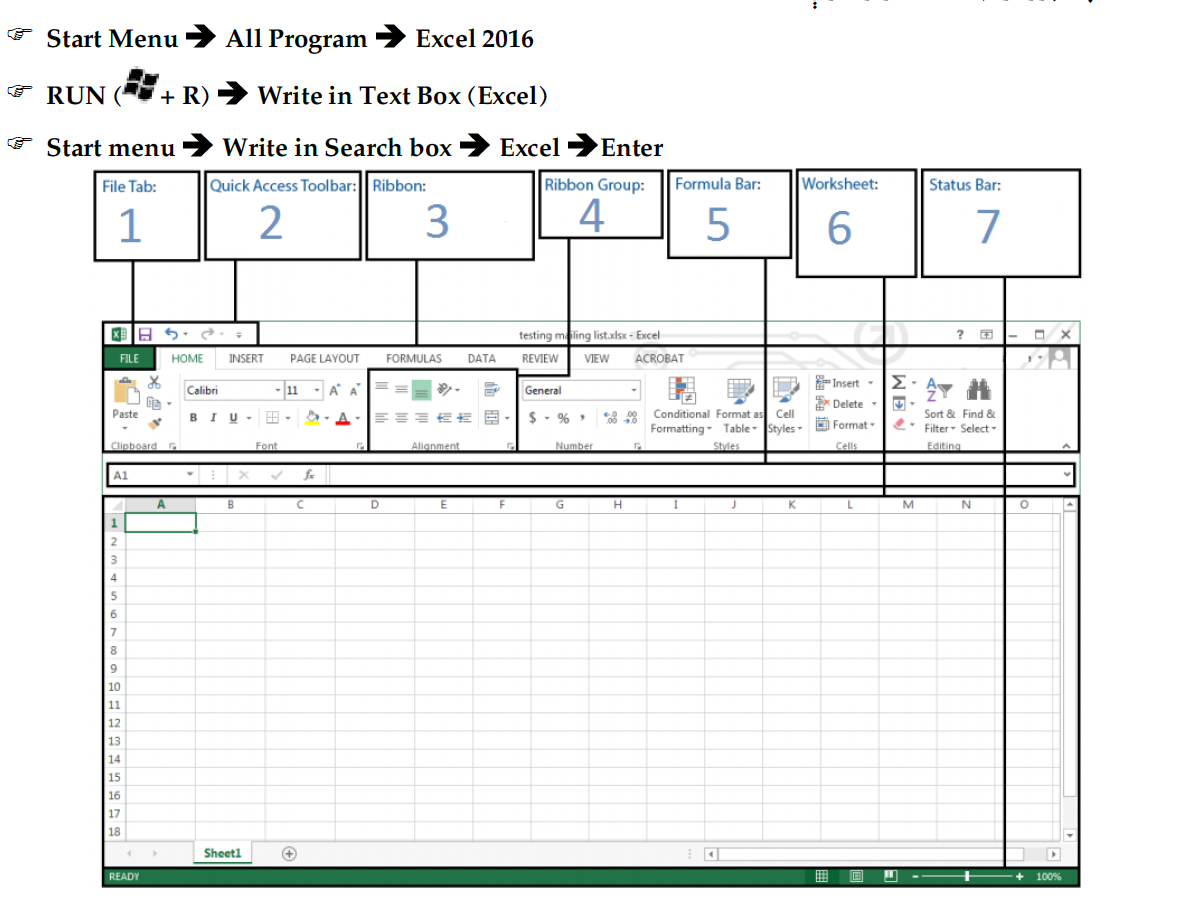Switch to the DATA tab
Screen dimensions: 1180x910
point(482,358)
